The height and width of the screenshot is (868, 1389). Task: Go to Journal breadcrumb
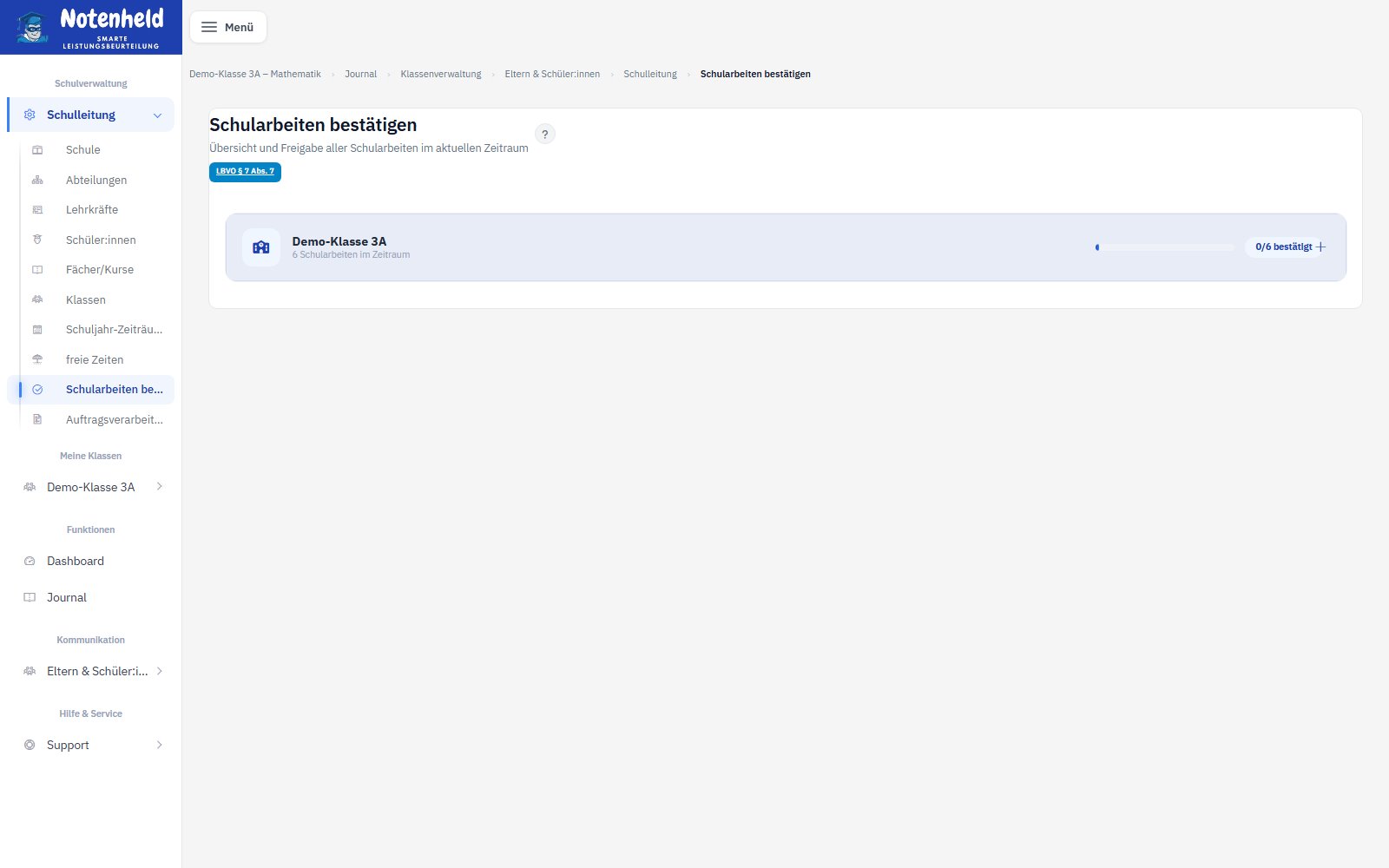pyautogui.click(x=360, y=74)
